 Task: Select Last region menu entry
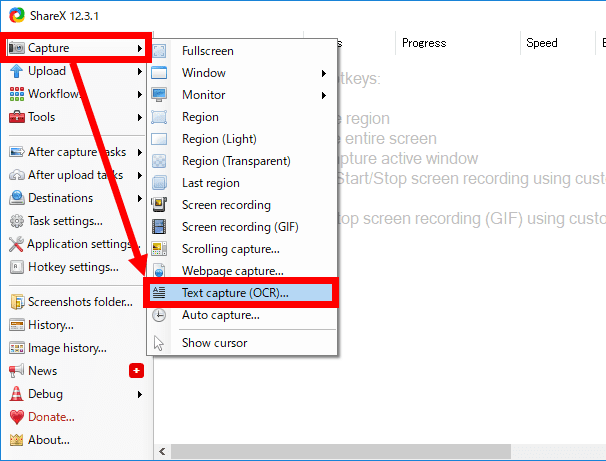coord(242,183)
